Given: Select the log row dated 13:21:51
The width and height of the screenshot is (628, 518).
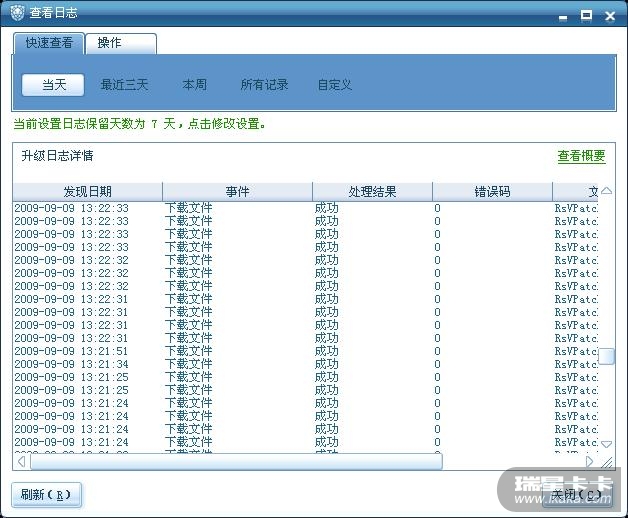Looking at the screenshot, I should coord(305,351).
